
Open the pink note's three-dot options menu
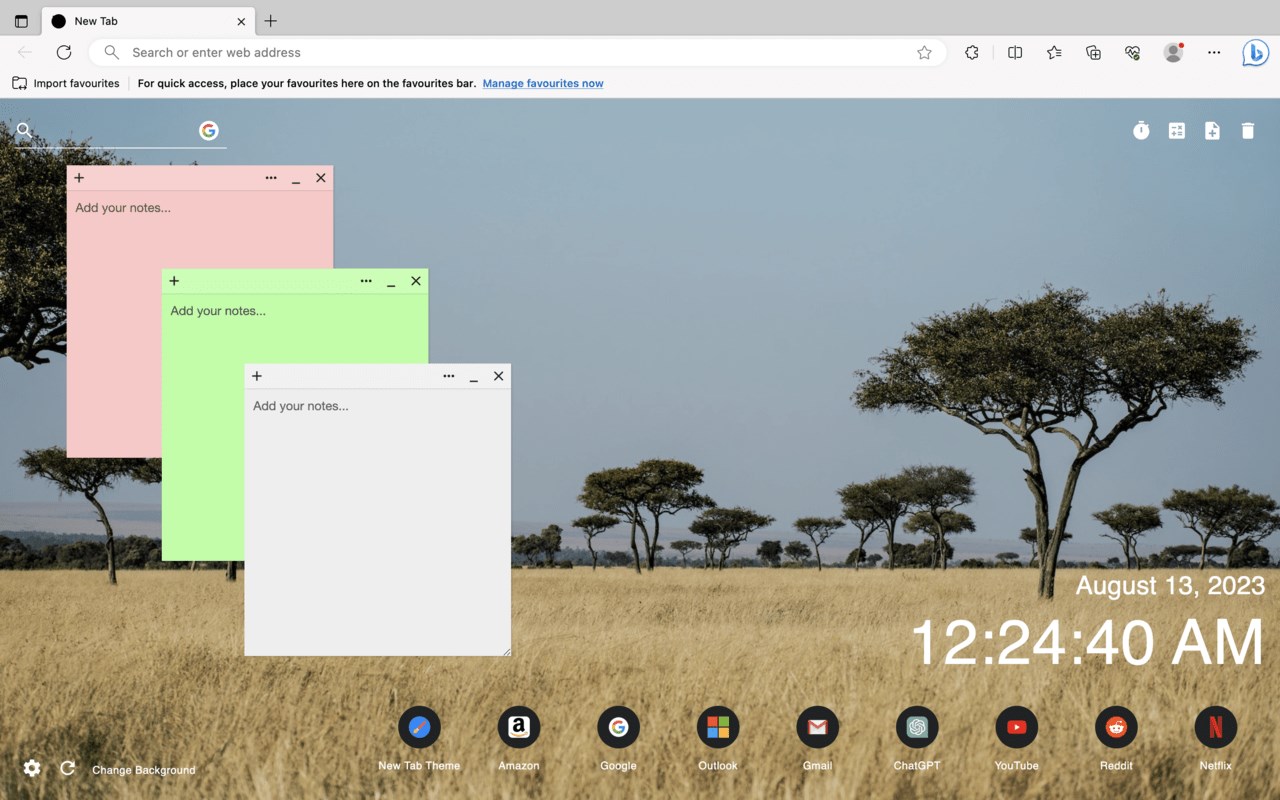(271, 178)
